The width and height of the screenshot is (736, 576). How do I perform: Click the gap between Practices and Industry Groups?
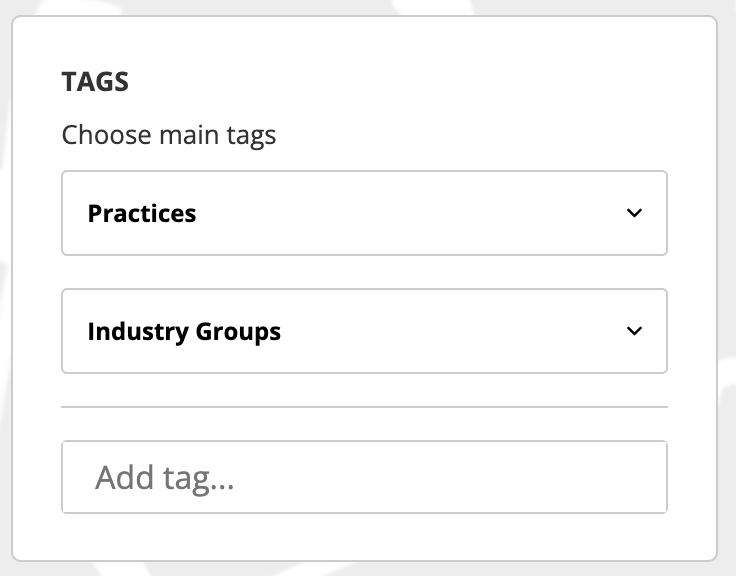click(364, 272)
